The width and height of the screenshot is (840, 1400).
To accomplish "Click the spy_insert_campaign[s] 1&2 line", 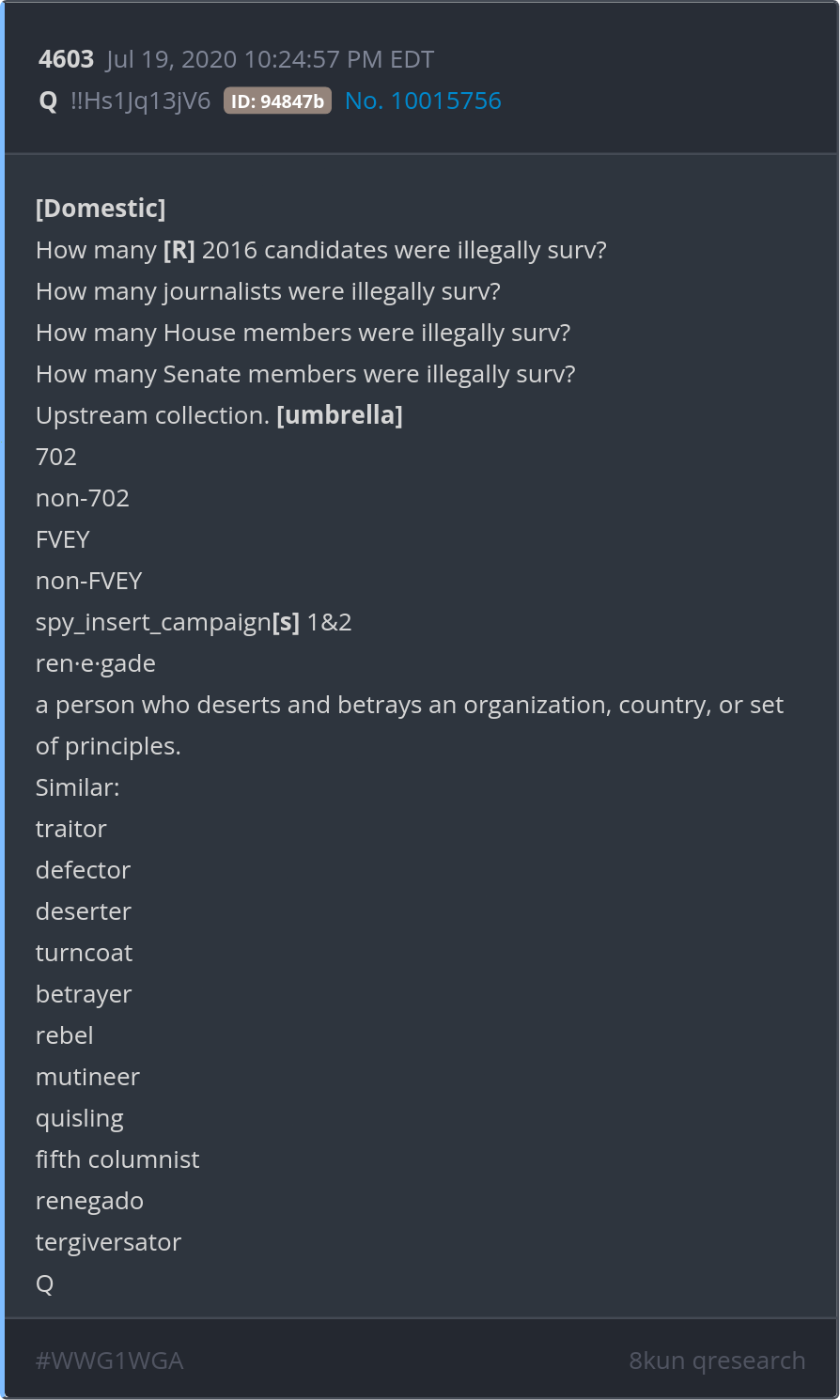I will (x=194, y=622).
